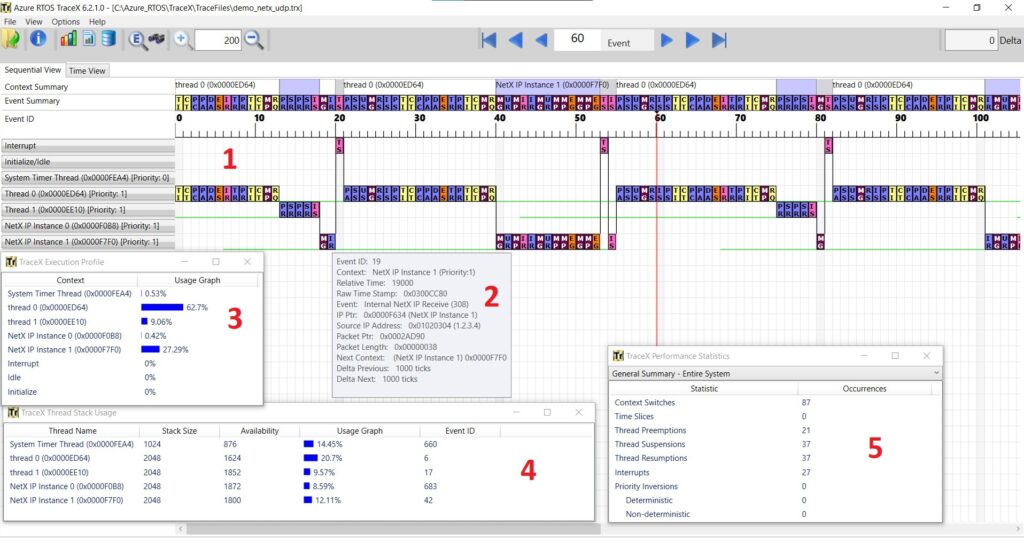Click event ID 100 label on the ruler
This screenshot has width=1024, height=549.
click(x=980, y=118)
